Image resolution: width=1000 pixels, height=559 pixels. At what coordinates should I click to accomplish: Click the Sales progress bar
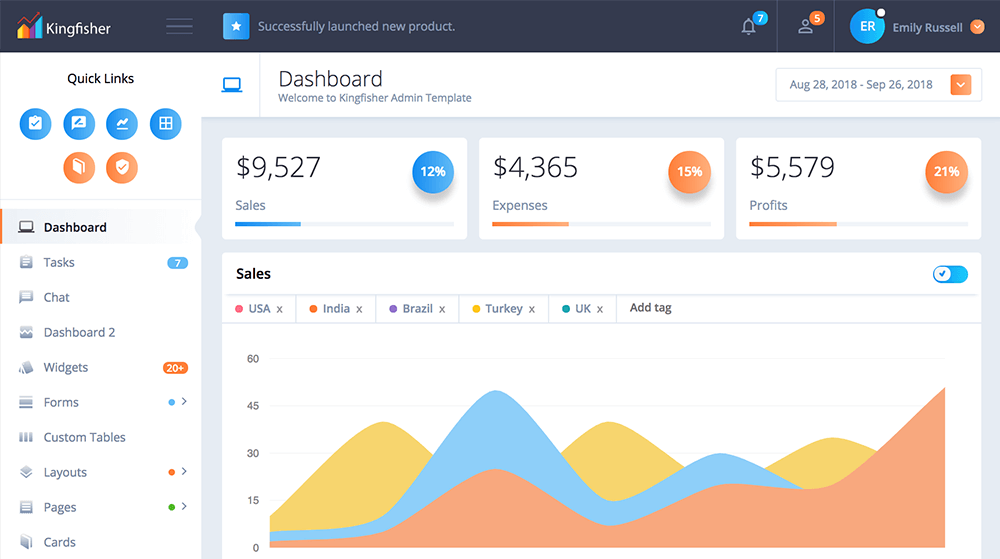point(344,224)
